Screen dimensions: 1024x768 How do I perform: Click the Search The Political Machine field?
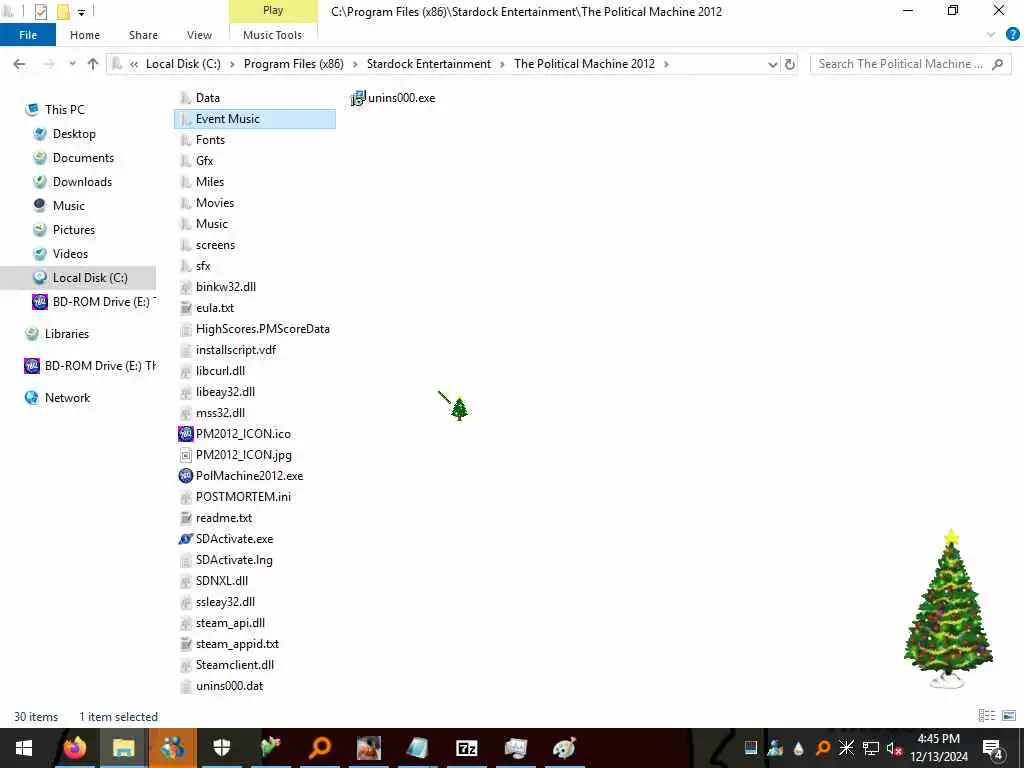pyautogui.click(x=910, y=64)
